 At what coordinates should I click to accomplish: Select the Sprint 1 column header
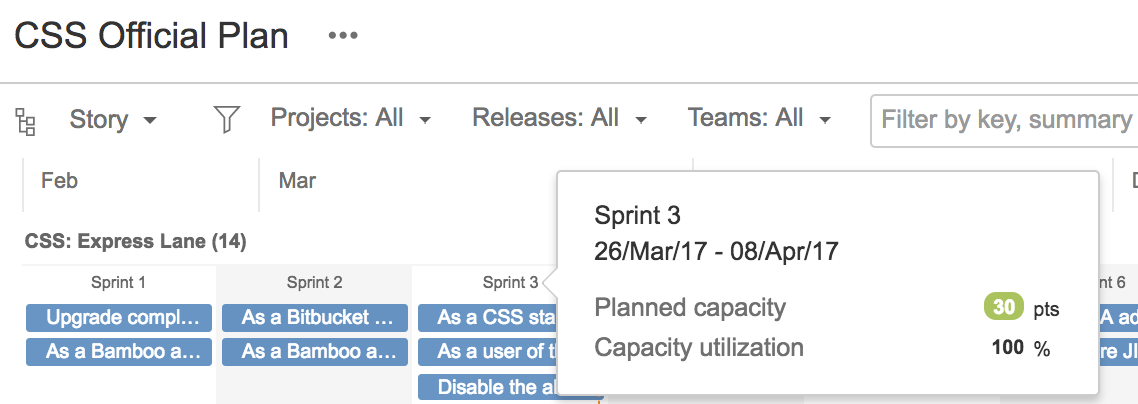(x=118, y=283)
